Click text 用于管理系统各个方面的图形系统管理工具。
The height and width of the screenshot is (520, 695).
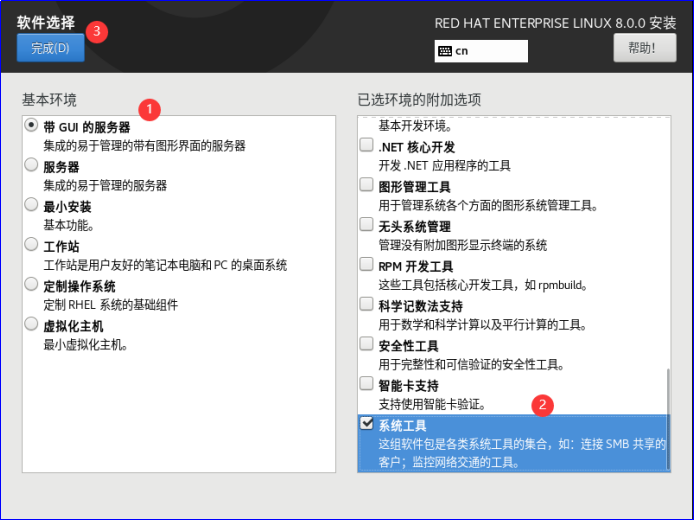[x=488, y=205]
